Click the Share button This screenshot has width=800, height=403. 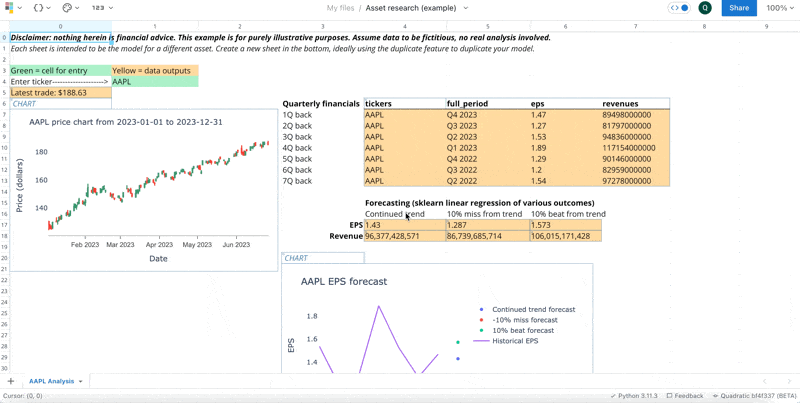tap(738, 8)
